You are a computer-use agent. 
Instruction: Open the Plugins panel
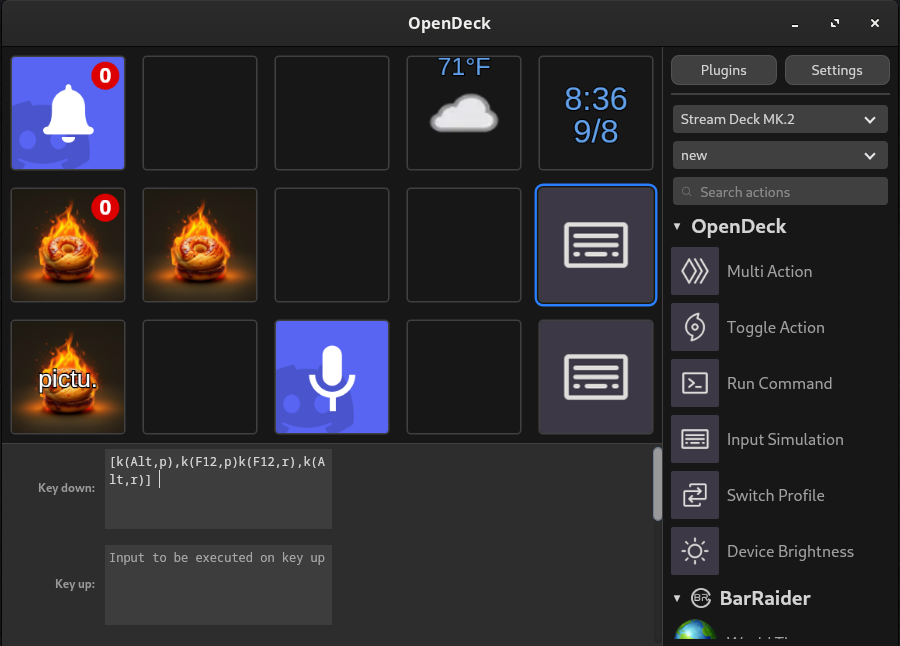tap(724, 70)
